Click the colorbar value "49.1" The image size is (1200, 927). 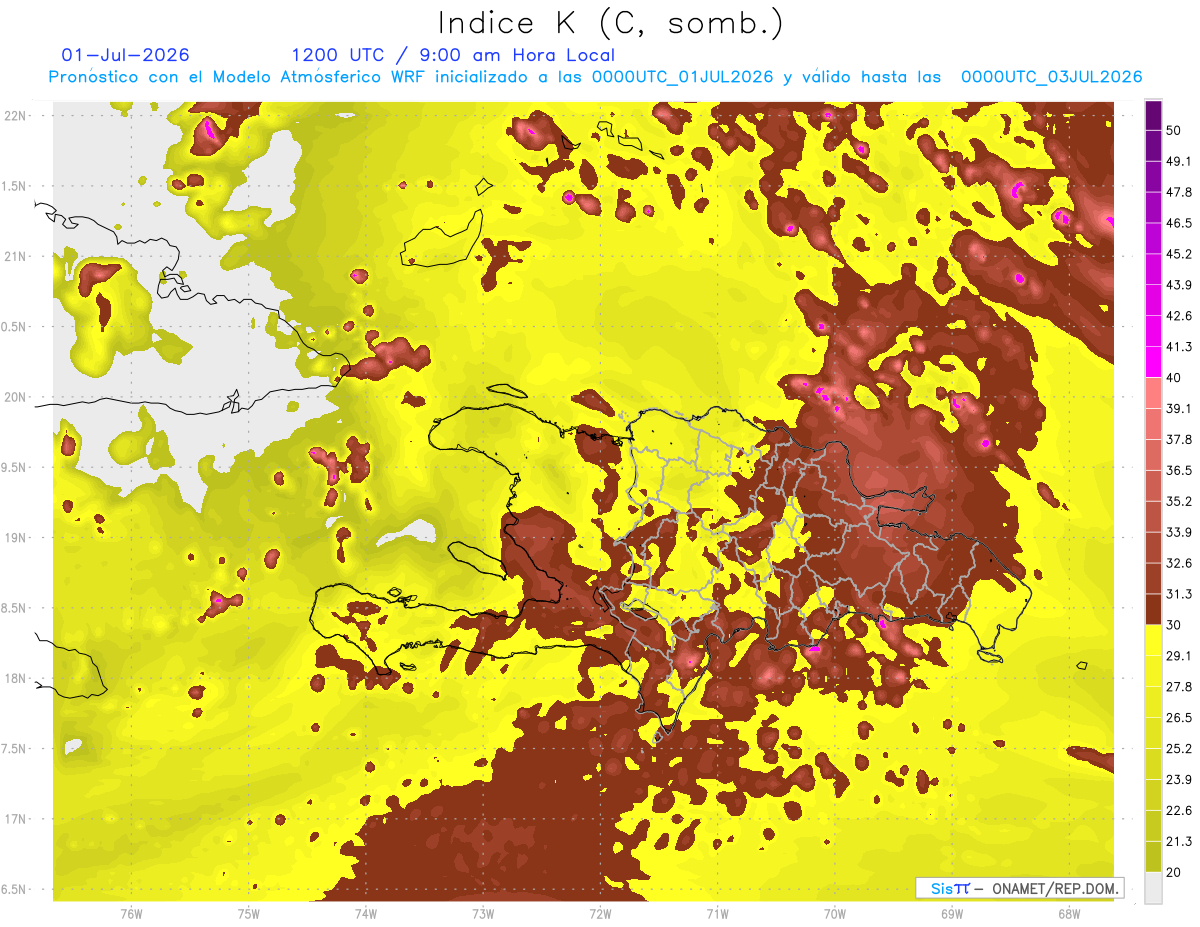pyautogui.click(x=1178, y=161)
